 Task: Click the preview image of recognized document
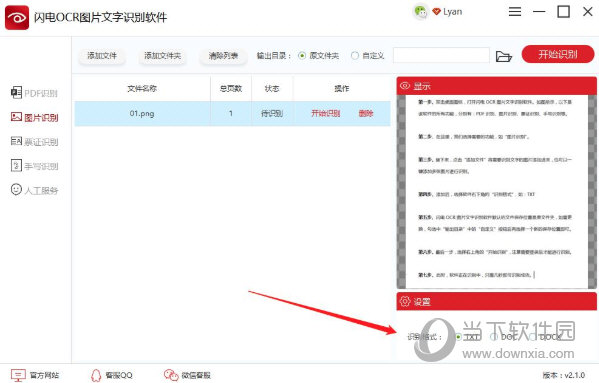(497, 191)
